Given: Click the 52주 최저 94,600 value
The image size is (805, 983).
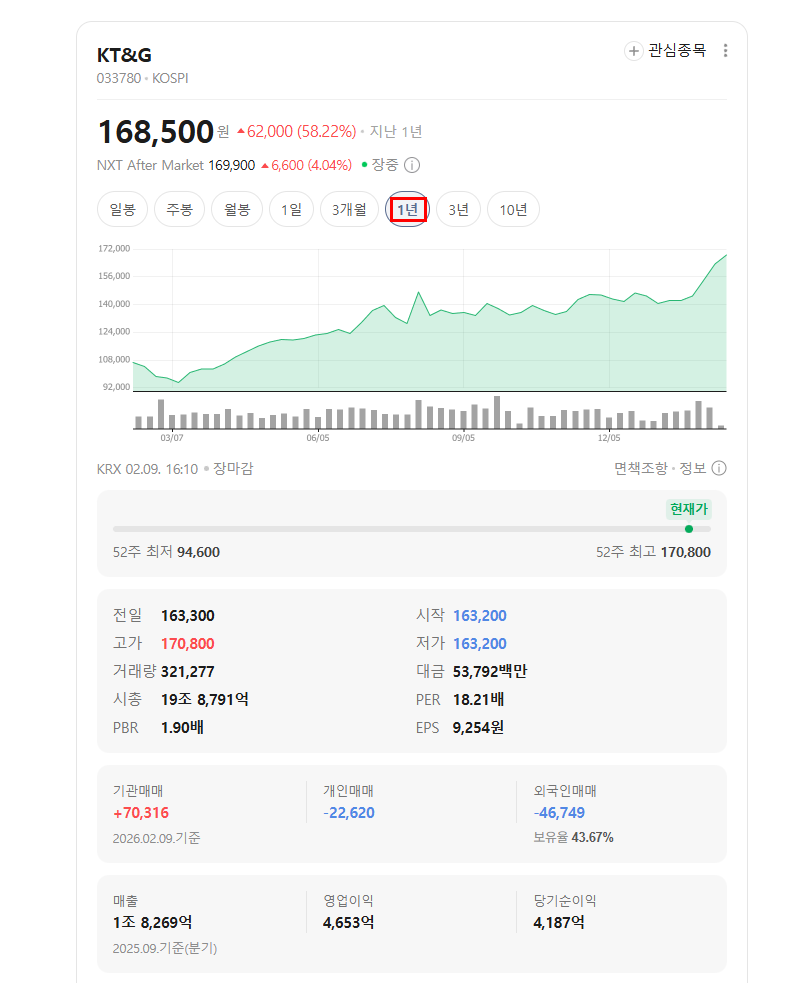Looking at the screenshot, I should (198, 552).
